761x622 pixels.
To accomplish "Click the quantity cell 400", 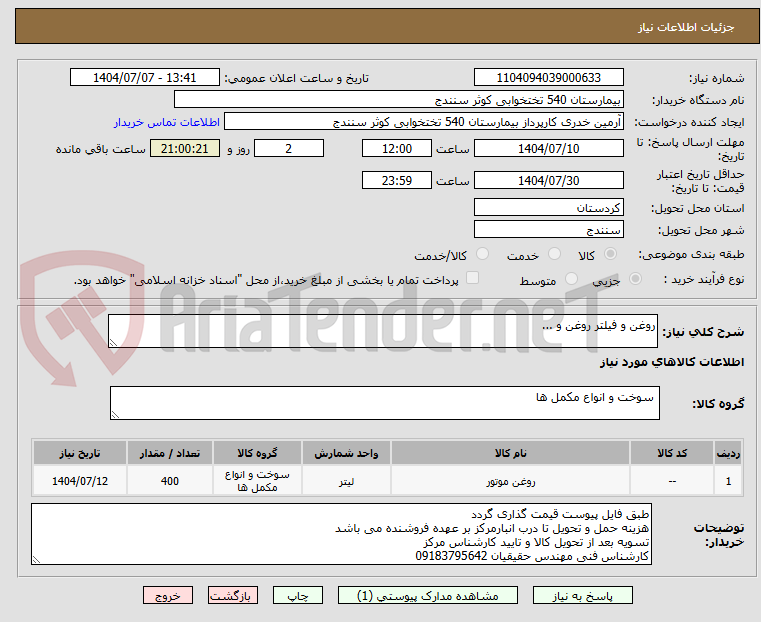I will click(170, 481).
